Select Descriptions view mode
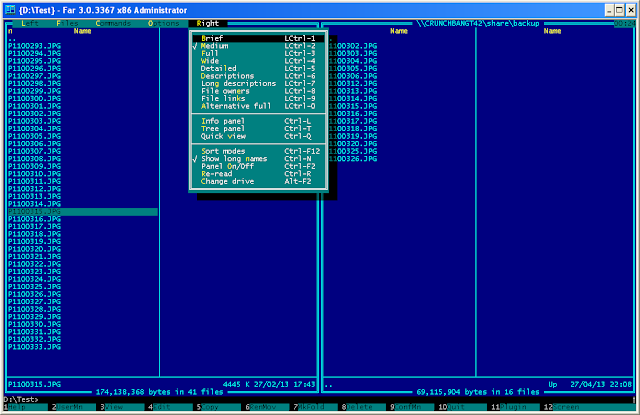This screenshot has height=415, width=640. pyautogui.click(x=258, y=76)
